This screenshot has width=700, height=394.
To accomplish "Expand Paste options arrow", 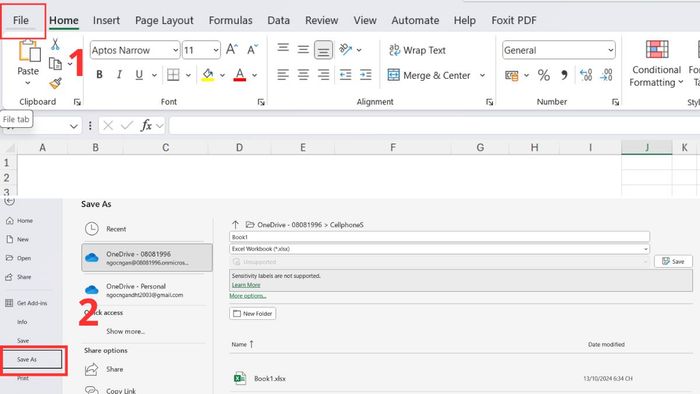I will (28, 83).
